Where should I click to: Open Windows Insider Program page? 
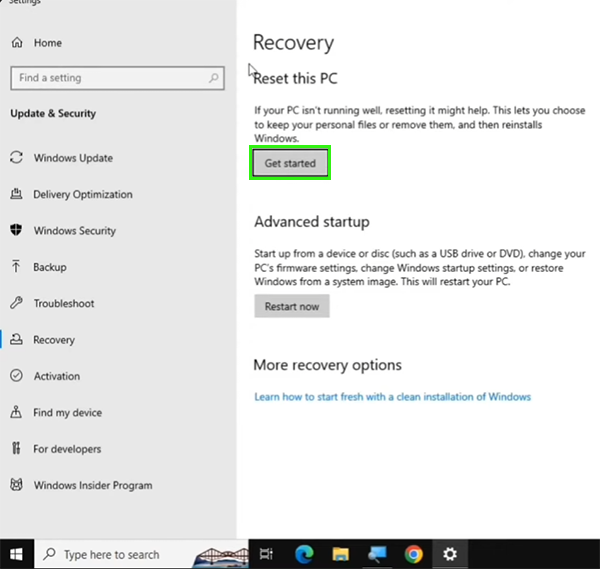coord(93,485)
